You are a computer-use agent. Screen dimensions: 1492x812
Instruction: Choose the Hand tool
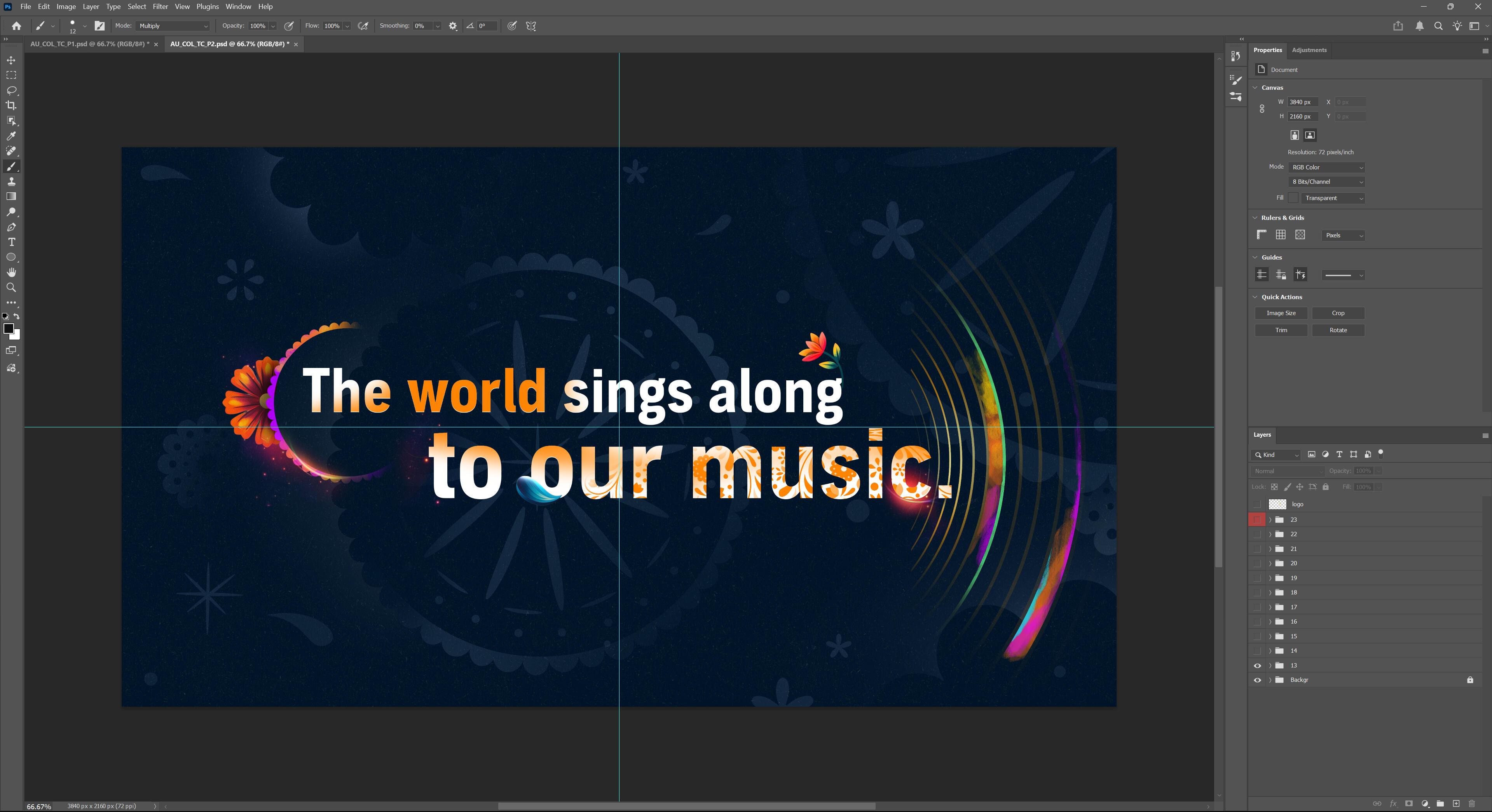(11, 272)
